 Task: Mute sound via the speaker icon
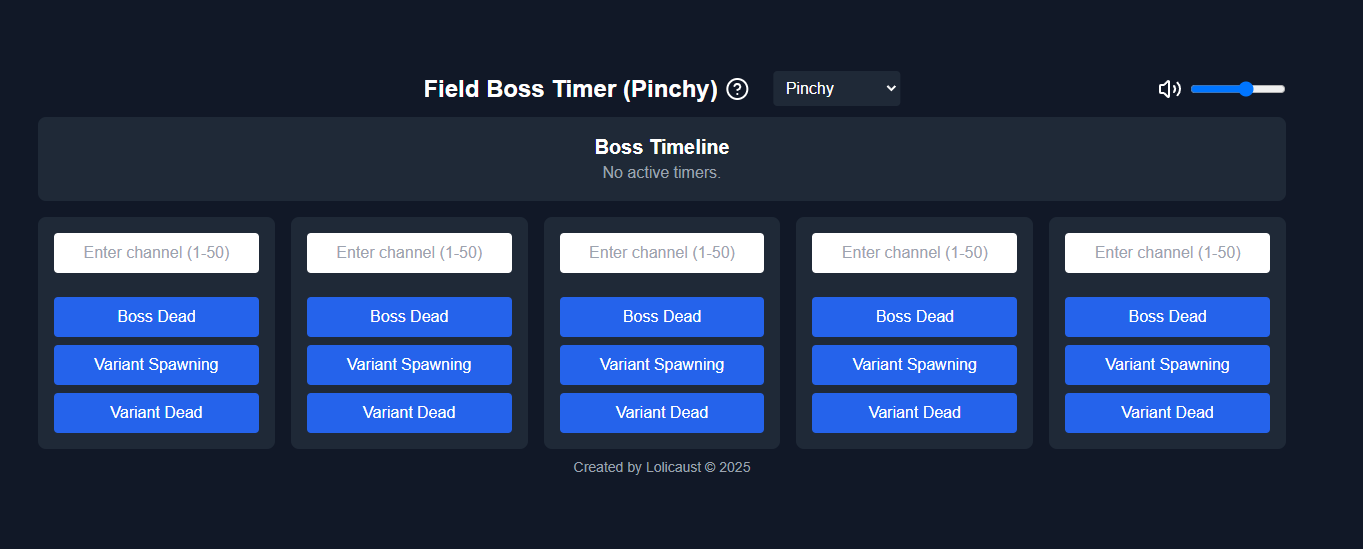[x=1169, y=89]
